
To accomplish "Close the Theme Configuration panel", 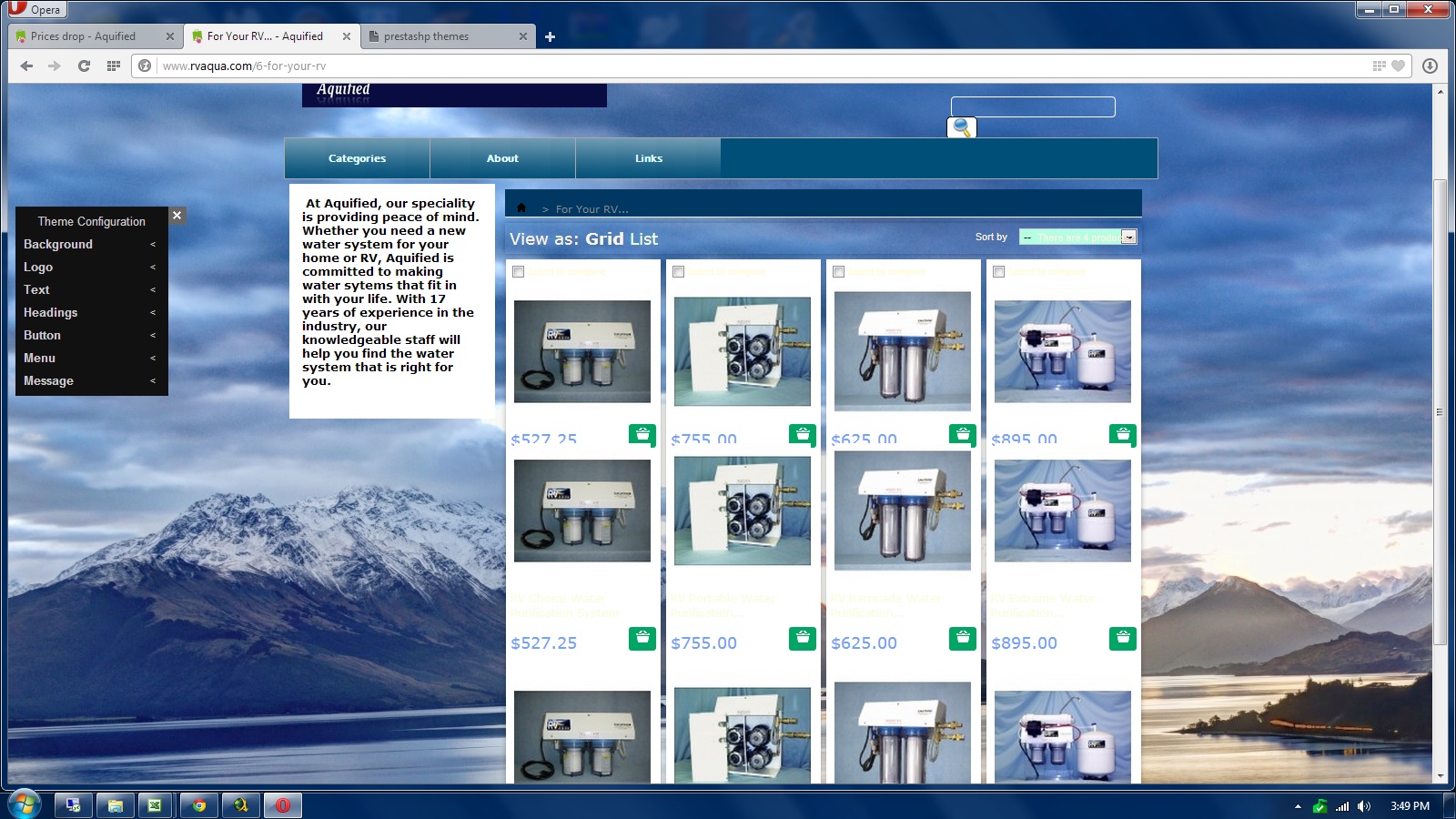I will (x=177, y=216).
